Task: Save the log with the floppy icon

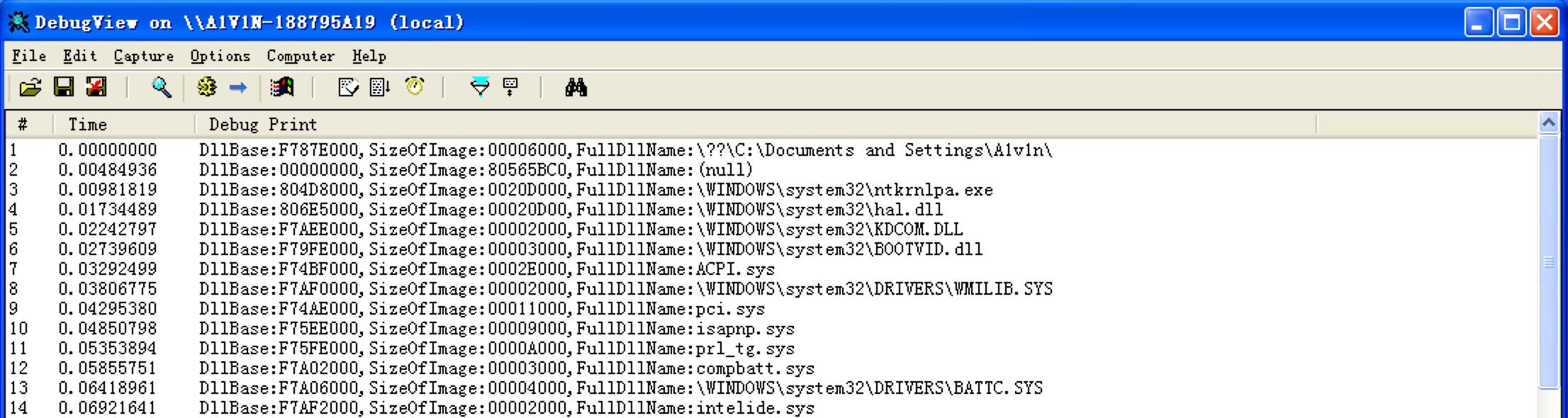Action: tap(64, 87)
